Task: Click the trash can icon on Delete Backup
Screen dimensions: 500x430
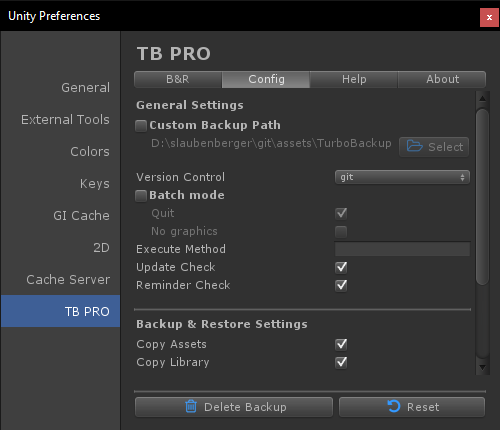Action: click(x=191, y=406)
